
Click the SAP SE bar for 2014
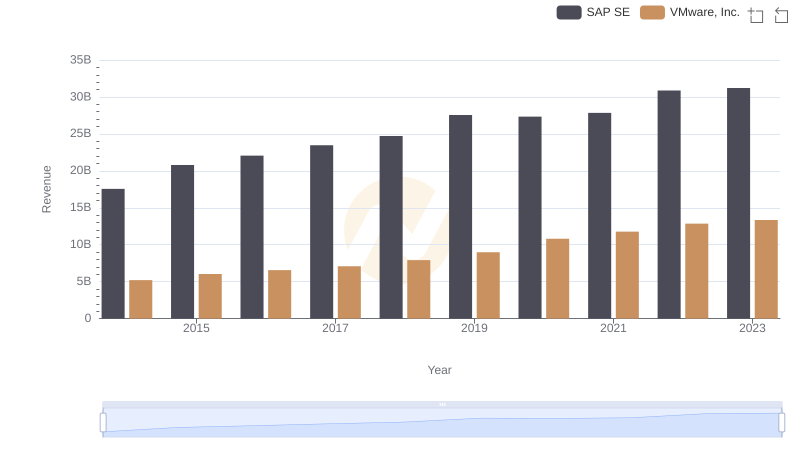pos(113,254)
